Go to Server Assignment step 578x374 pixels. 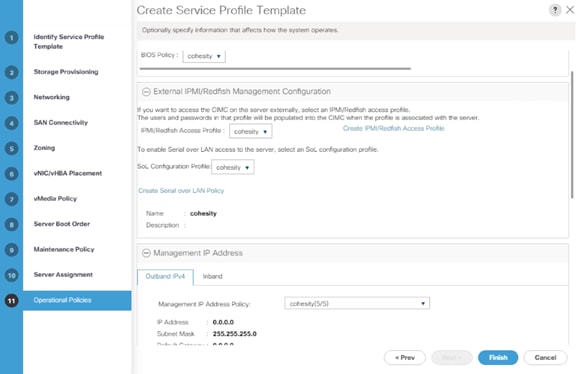pos(63,275)
